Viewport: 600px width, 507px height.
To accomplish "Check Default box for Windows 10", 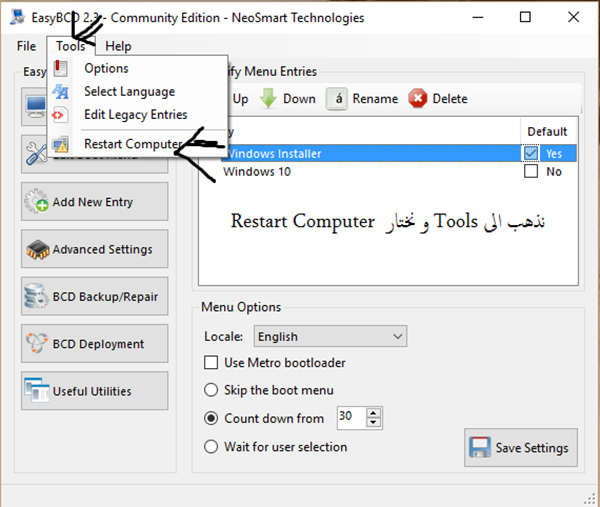I will pos(531,171).
